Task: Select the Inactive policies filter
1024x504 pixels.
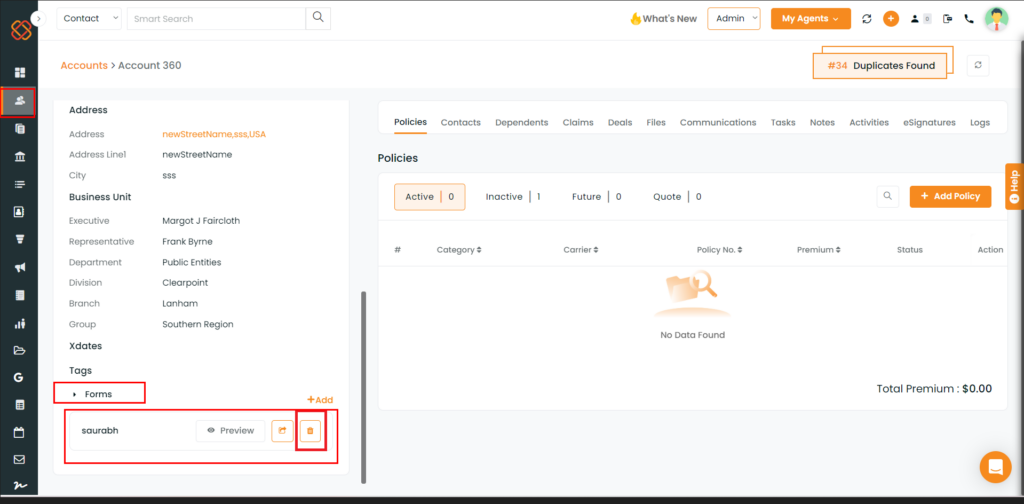Action: pos(513,197)
